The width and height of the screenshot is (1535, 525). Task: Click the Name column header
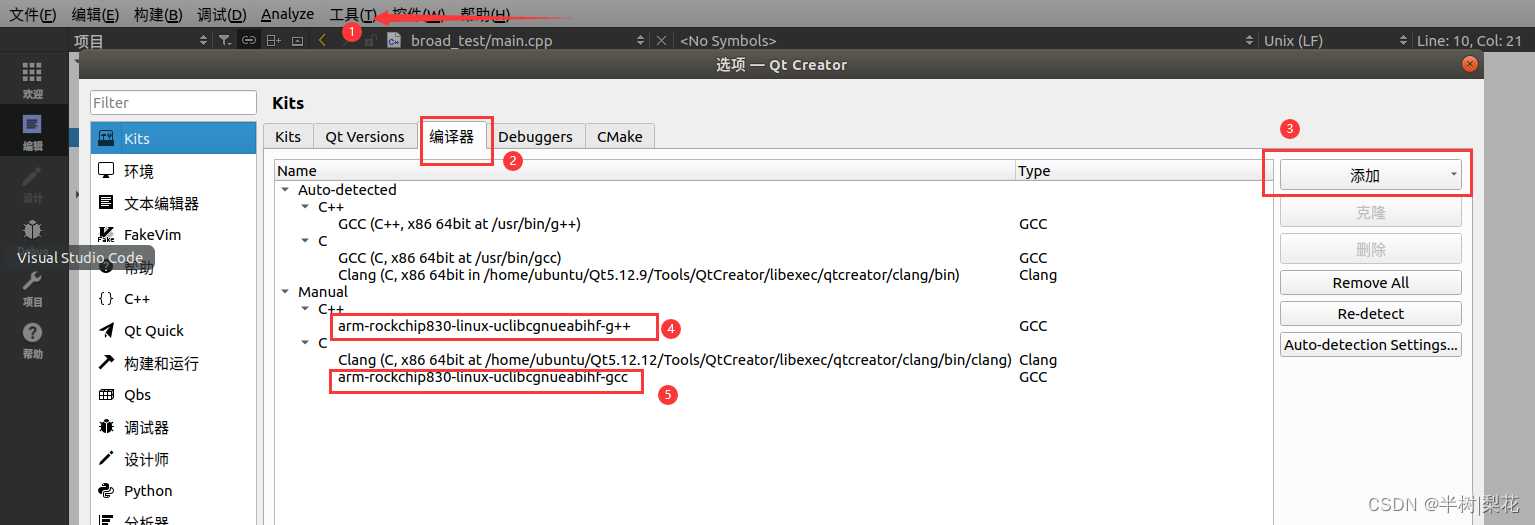(x=645, y=171)
